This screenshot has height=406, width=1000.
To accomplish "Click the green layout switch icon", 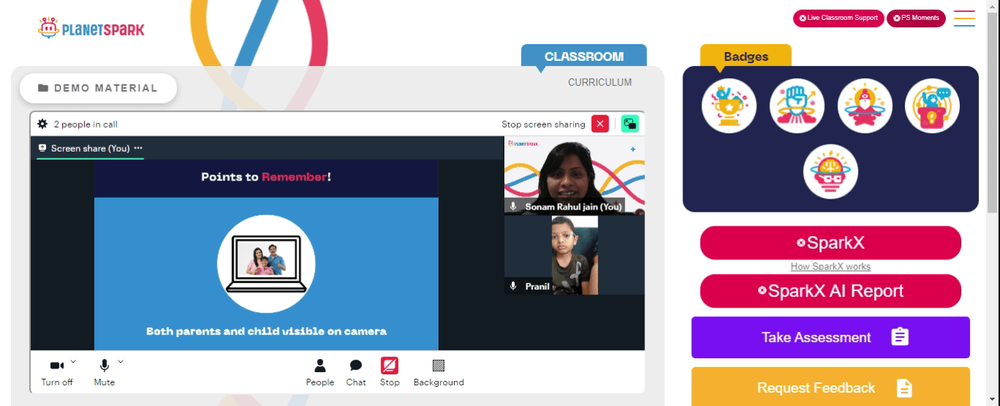I will click(x=630, y=124).
